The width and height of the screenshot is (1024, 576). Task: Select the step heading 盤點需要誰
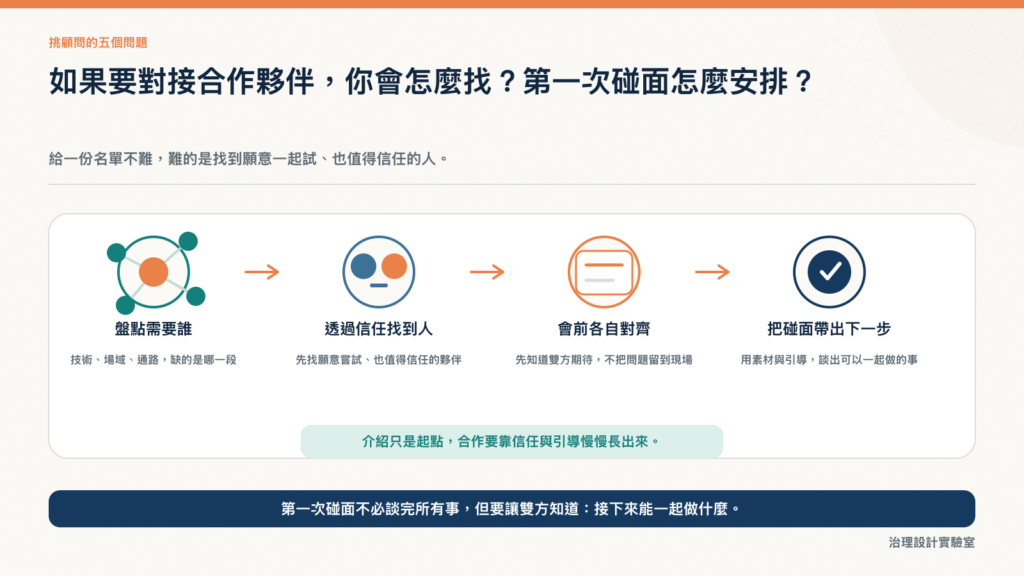(153, 328)
